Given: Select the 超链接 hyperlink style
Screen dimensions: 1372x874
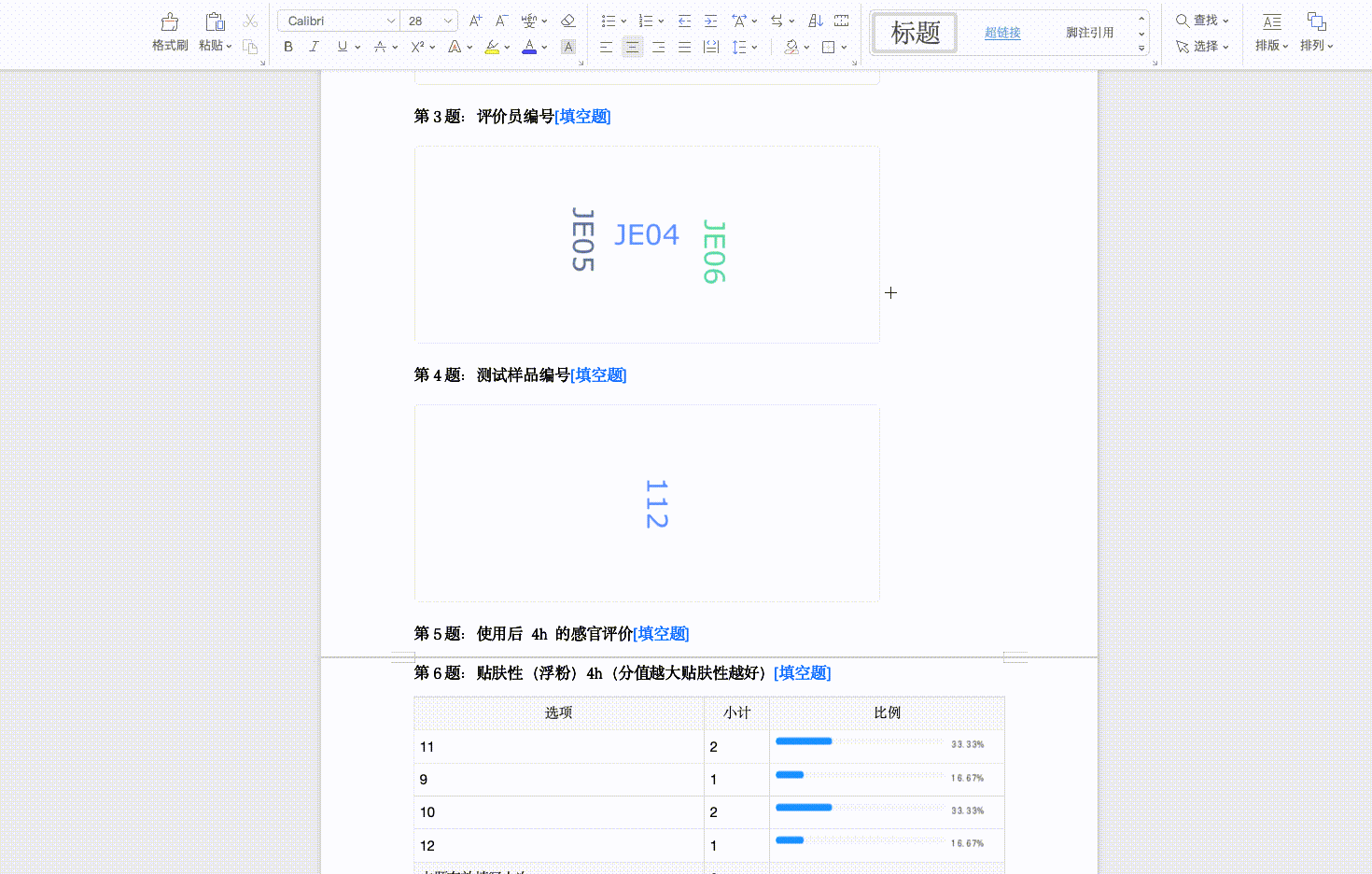Looking at the screenshot, I should pos(1002,33).
